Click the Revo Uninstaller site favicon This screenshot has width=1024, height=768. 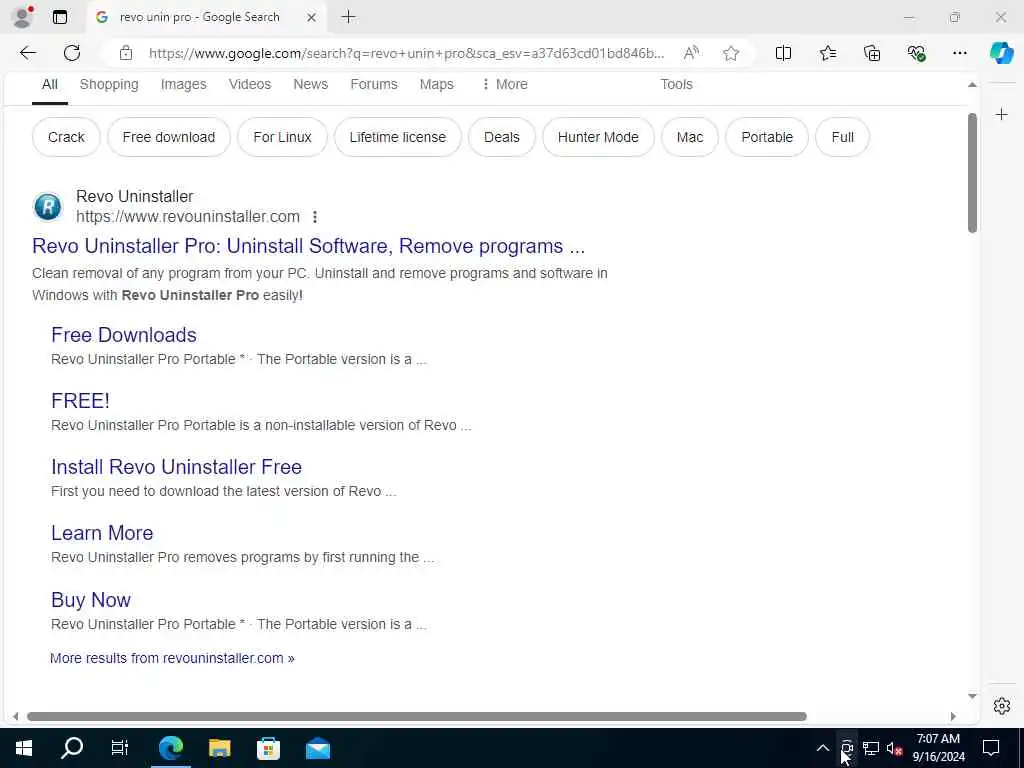tap(48, 207)
